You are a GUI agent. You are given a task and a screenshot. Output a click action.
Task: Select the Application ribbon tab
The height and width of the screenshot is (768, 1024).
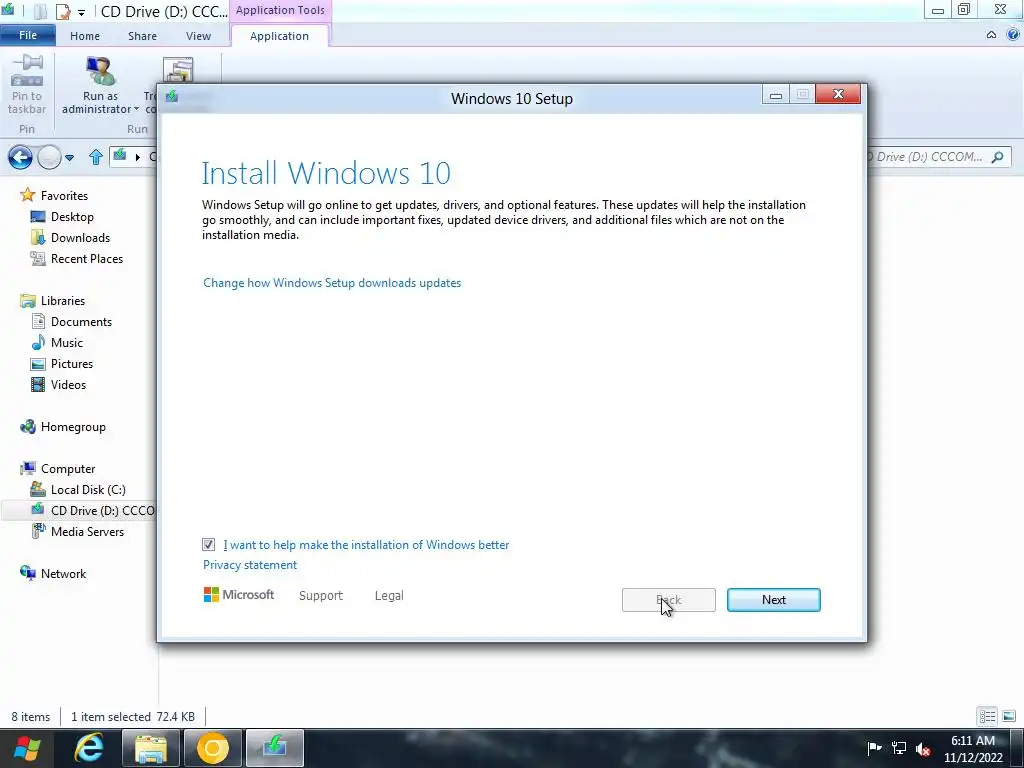click(280, 36)
